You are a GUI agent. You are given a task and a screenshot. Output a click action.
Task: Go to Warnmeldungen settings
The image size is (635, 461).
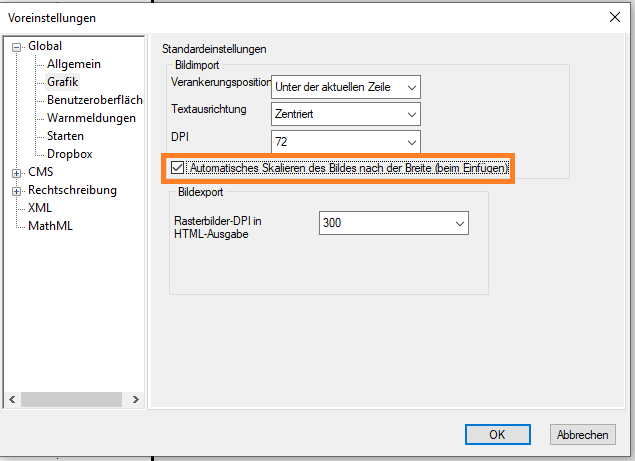[x=91, y=118]
